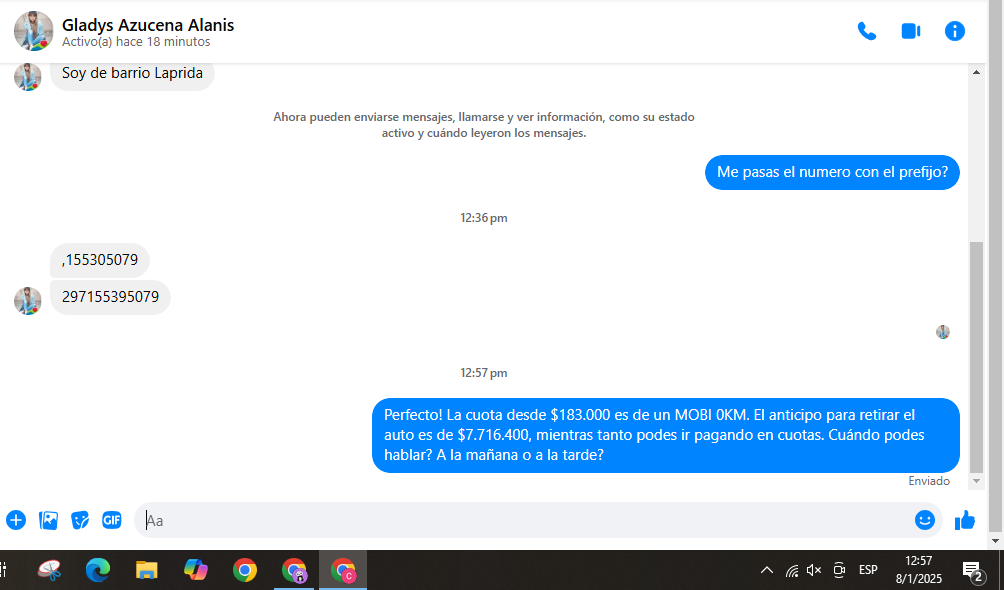Select the 'Perfecto! La cuota desde' message
This screenshot has height=590, width=1004.
point(665,435)
